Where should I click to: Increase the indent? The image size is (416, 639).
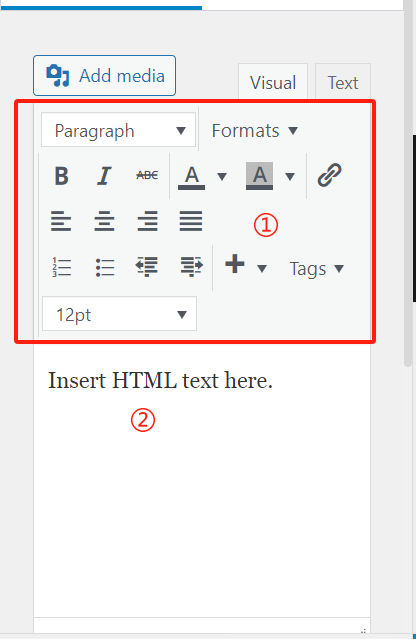pyautogui.click(x=191, y=267)
